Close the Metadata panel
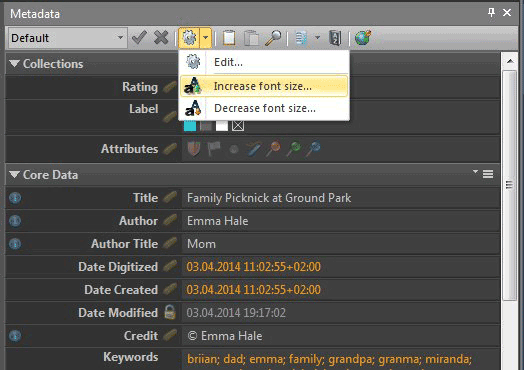524x370 pixels. tap(507, 13)
